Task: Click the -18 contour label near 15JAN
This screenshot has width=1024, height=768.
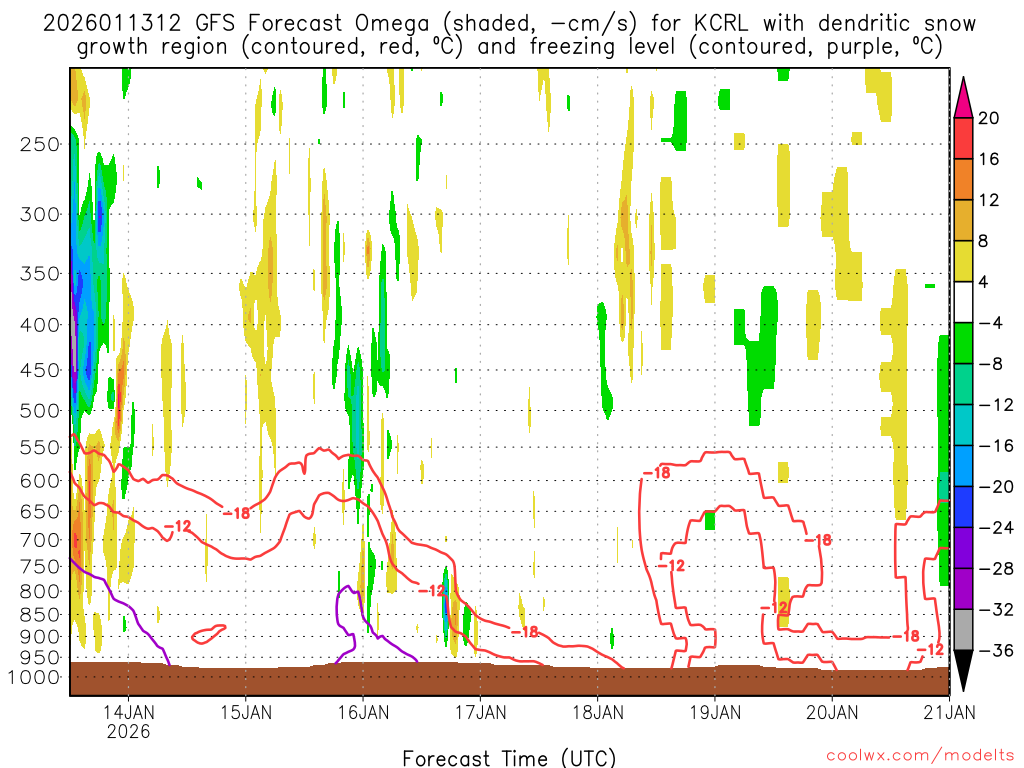Action: (236, 513)
